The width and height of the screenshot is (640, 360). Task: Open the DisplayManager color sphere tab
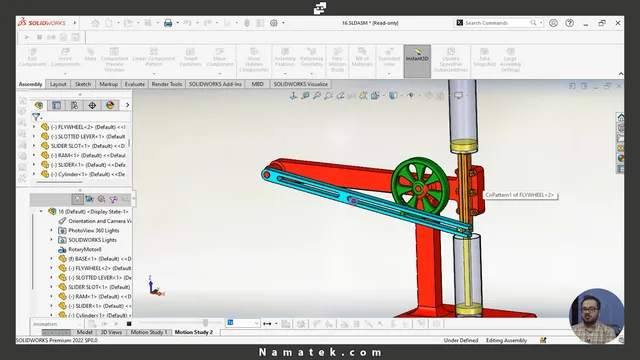point(110,105)
